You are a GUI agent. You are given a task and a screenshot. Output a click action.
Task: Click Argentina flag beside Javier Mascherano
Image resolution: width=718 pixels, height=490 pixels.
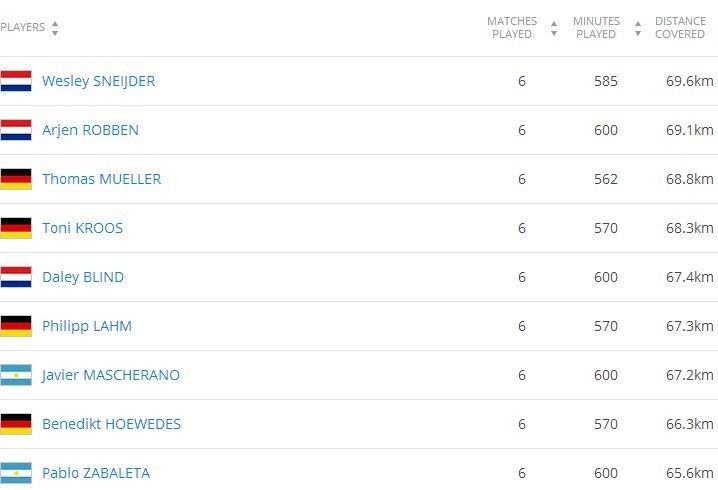coord(16,375)
